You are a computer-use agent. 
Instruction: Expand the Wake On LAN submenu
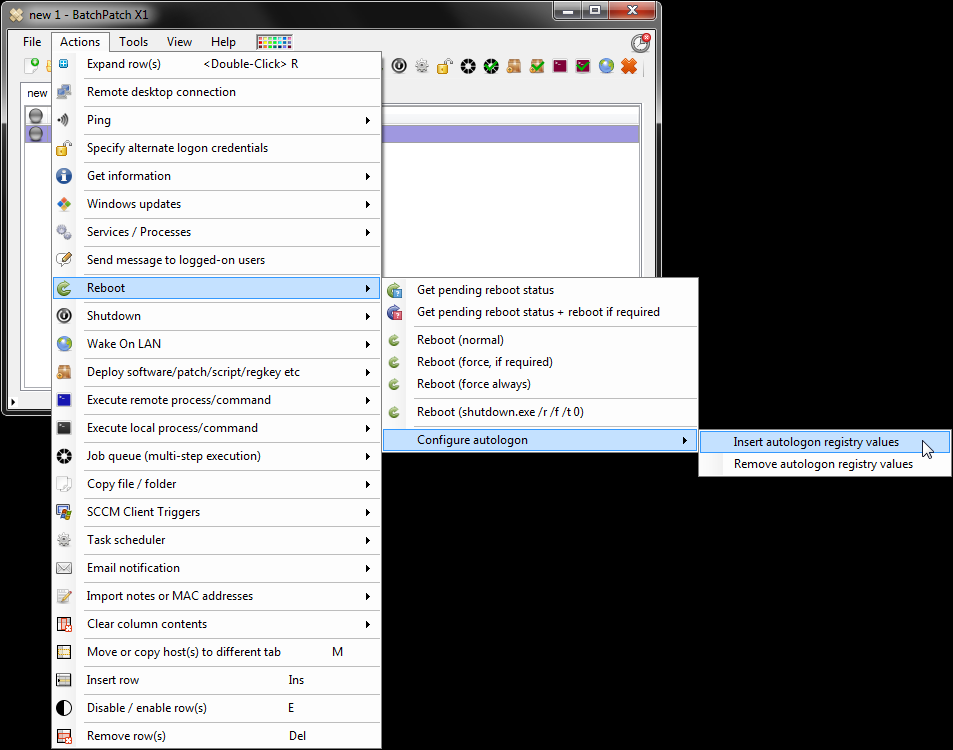click(216, 343)
